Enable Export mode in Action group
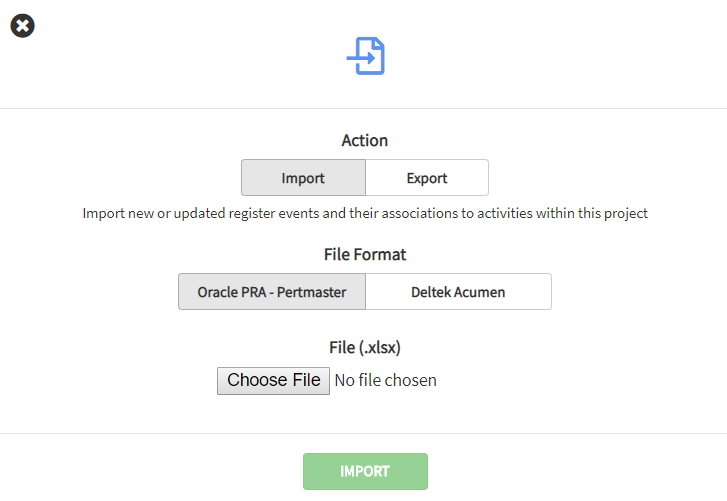727x501 pixels. 427,178
